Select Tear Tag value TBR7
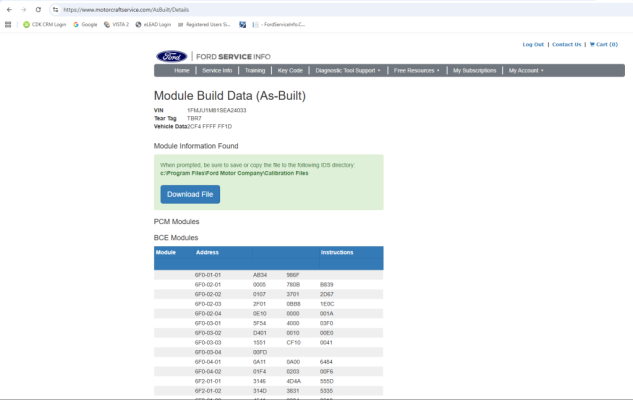This screenshot has width=633, height=400. [x=194, y=118]
